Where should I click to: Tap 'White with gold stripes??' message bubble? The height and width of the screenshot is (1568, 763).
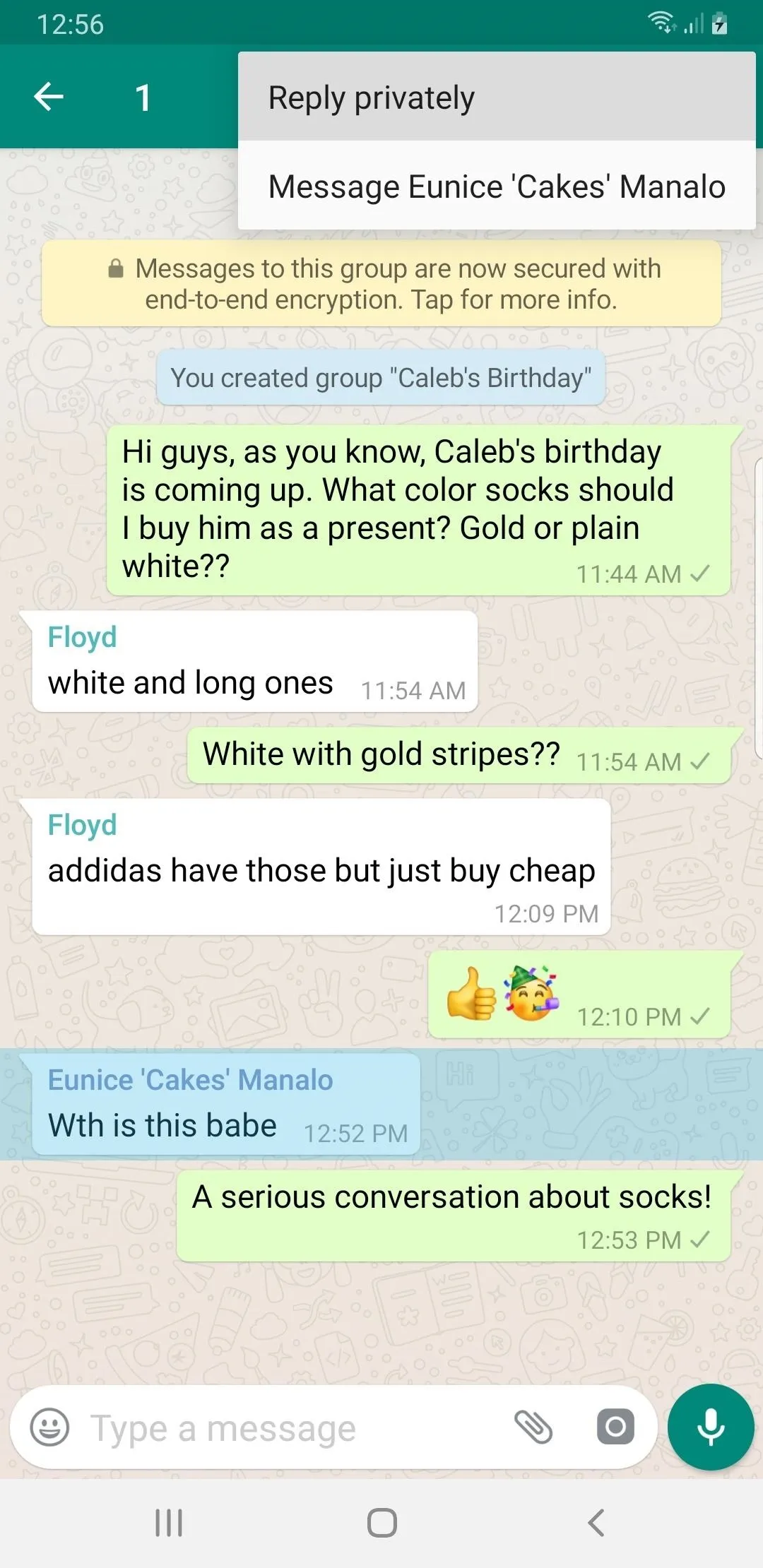[x=459, y=756]
